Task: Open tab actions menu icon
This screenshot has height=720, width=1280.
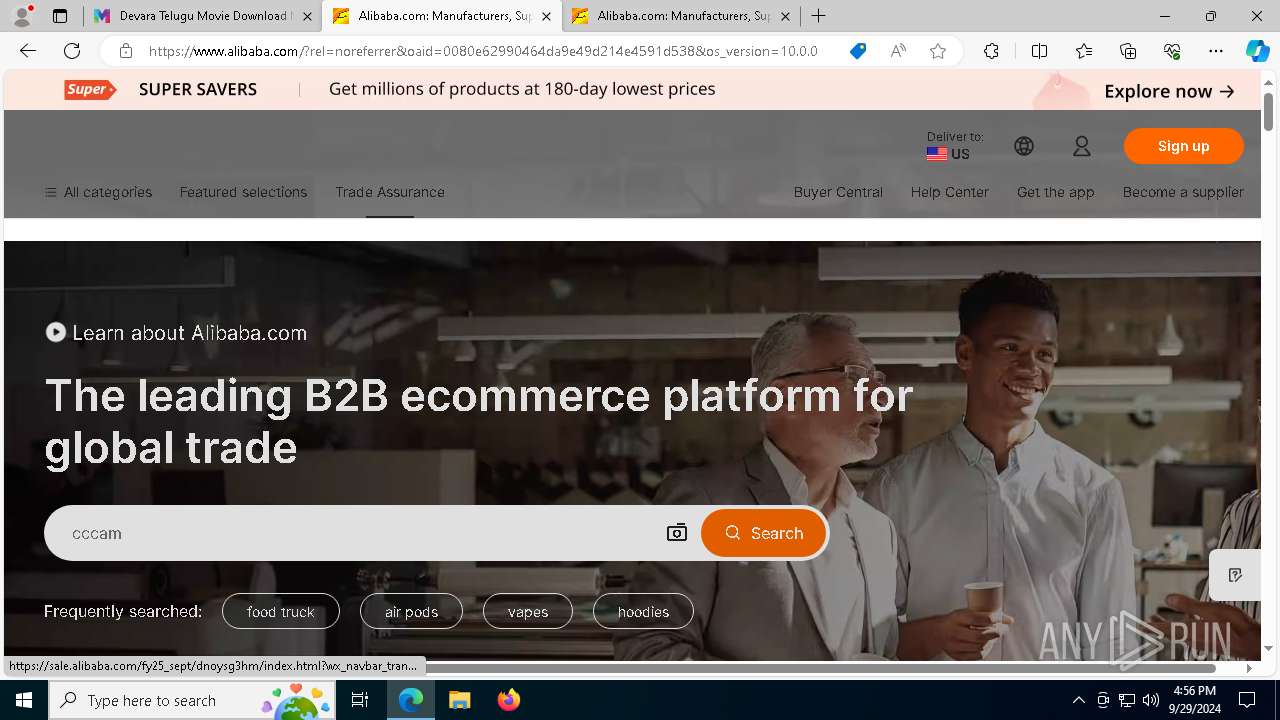Action: click(60, 16)
